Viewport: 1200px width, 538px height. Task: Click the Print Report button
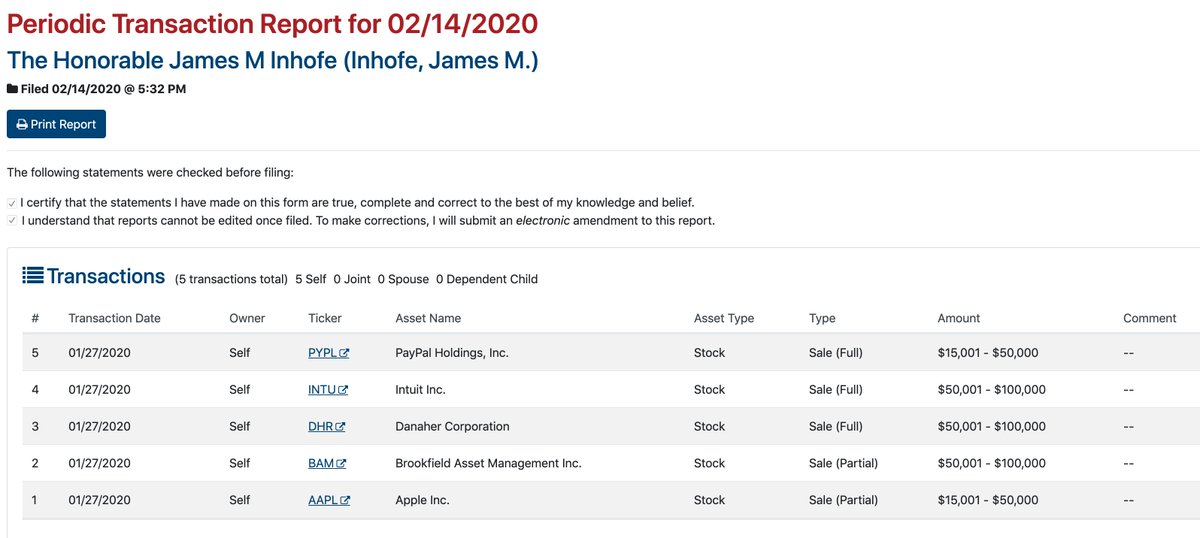pyautogui.click(x=56, y=124)
